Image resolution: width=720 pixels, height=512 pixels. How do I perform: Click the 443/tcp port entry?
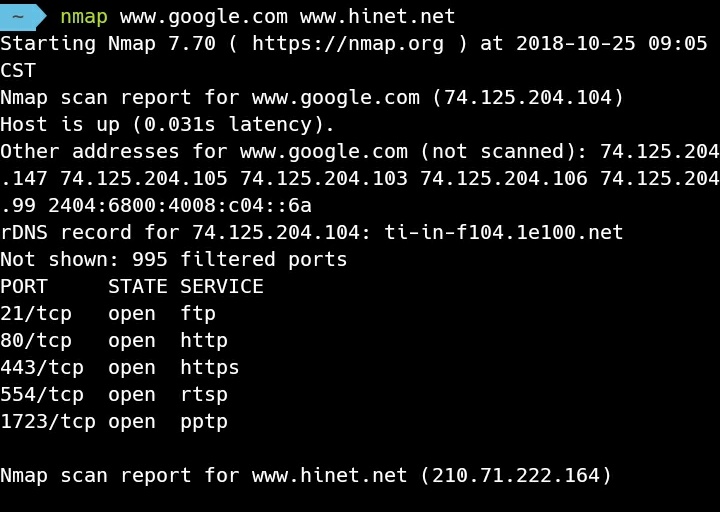click(42, 368)
